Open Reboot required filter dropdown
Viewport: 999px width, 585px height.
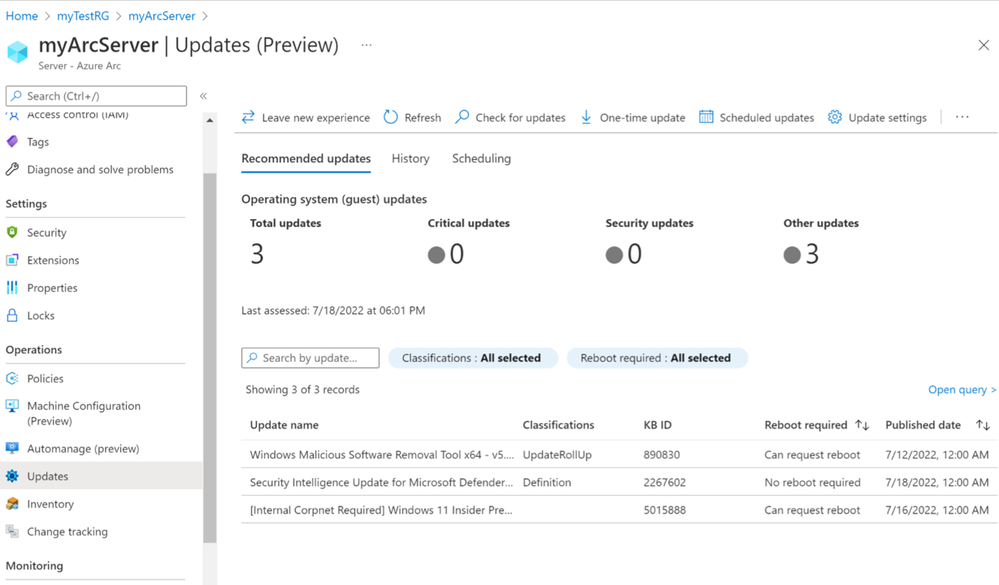tap(656, 358)
